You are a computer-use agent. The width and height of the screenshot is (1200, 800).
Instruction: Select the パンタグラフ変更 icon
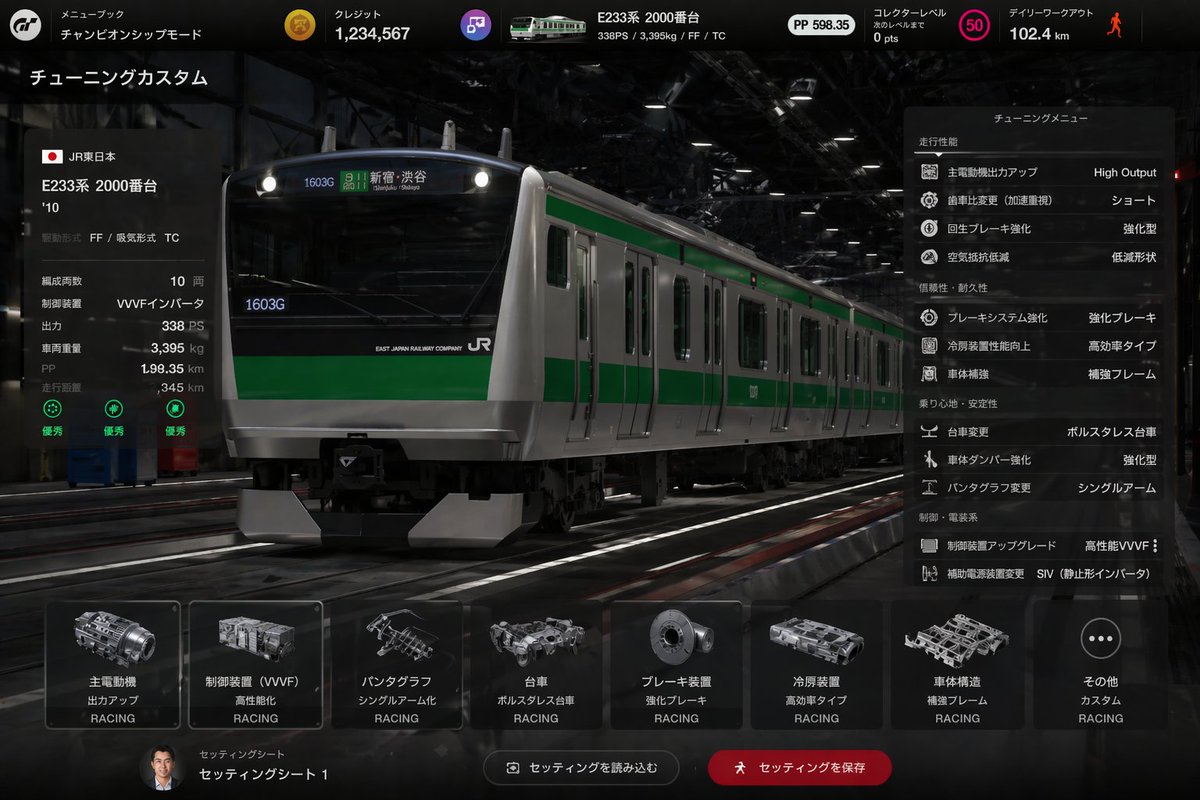(x=929, y=488)
